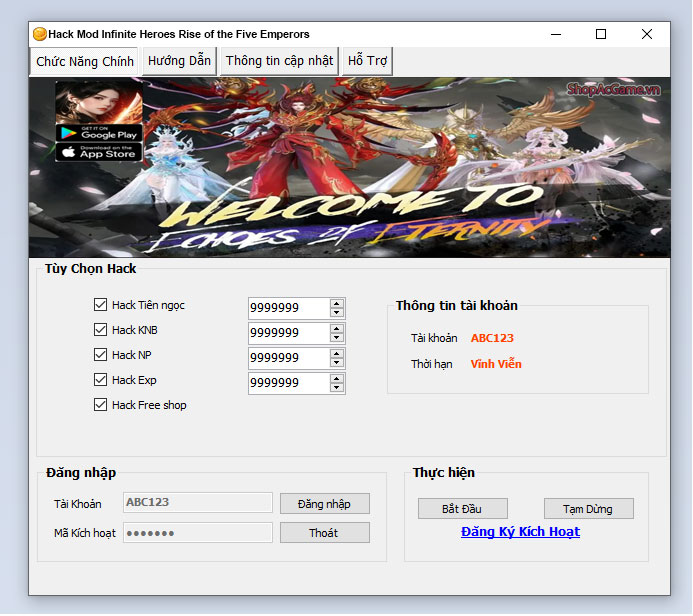Minimize the Hack Mod window
The image size is (693, 616).
tap(556, 34)
